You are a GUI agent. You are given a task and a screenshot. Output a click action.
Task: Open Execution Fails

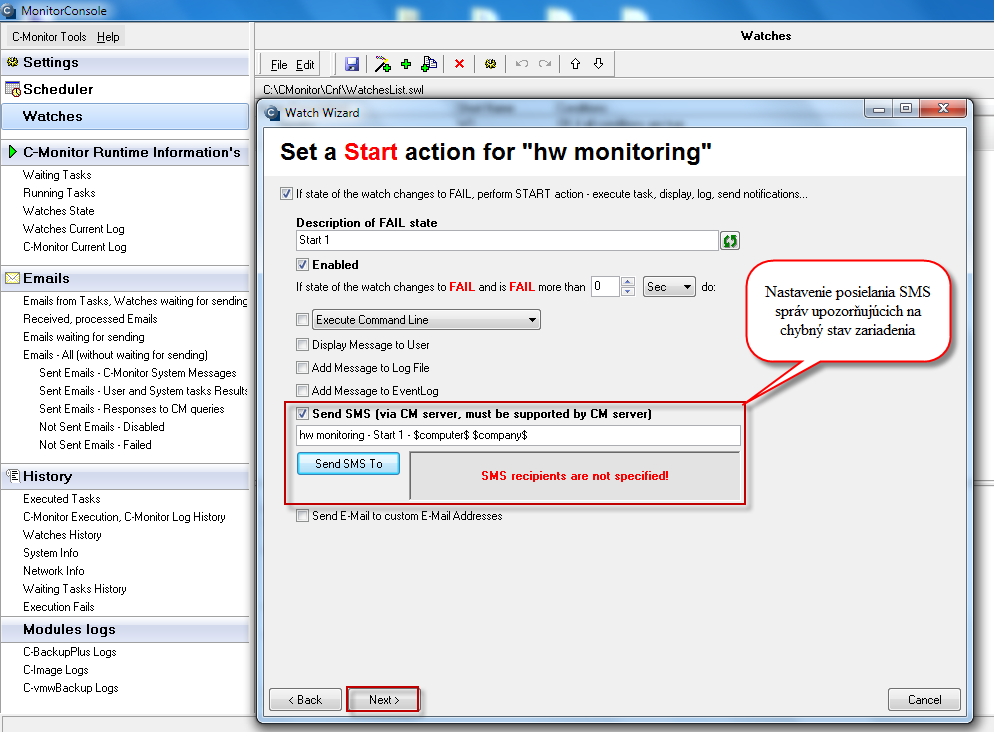tap(58, 607)
